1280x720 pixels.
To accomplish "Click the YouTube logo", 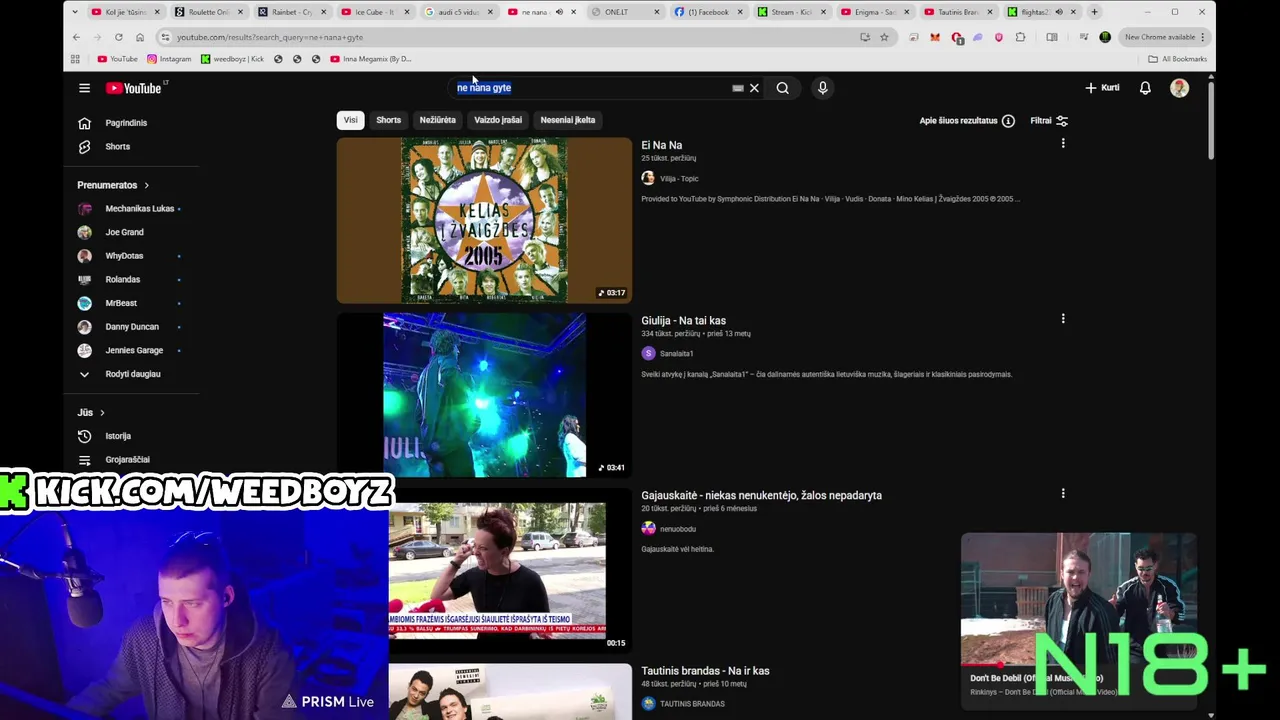I will 134,88.
